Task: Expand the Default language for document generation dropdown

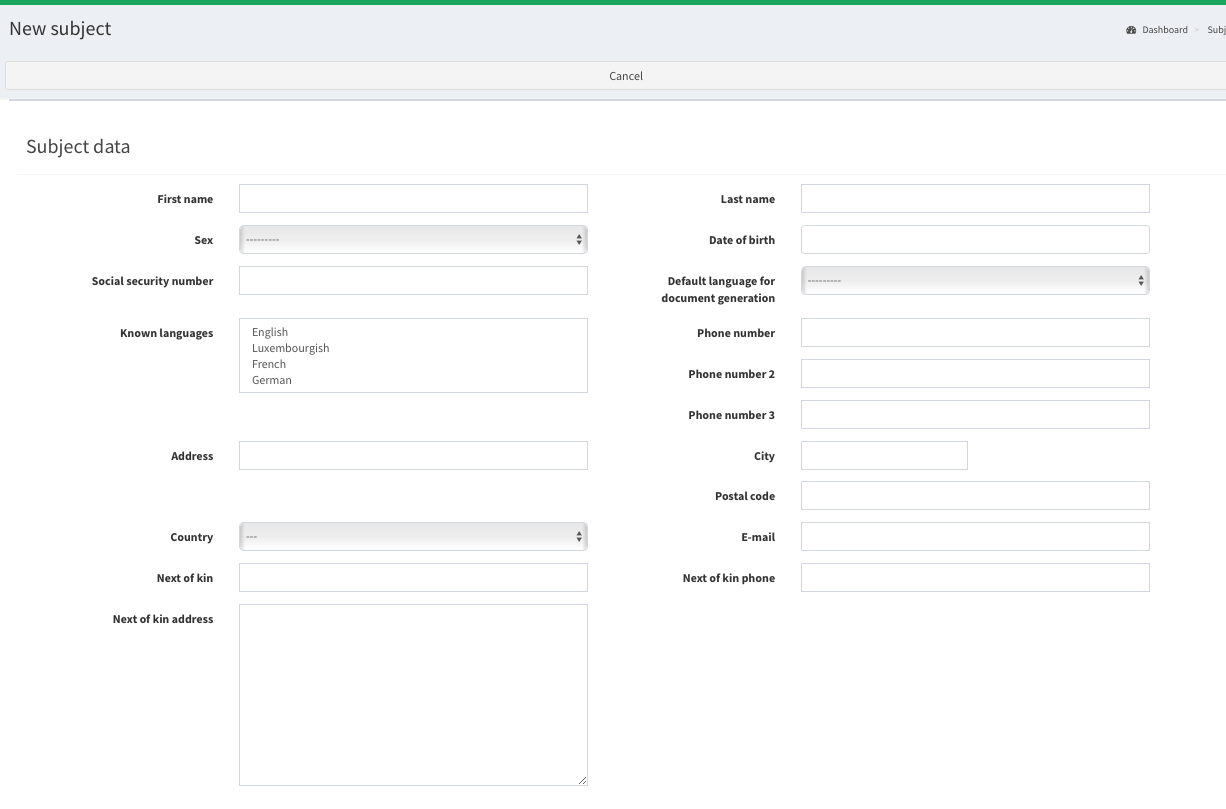Action: tap(974, 281)
